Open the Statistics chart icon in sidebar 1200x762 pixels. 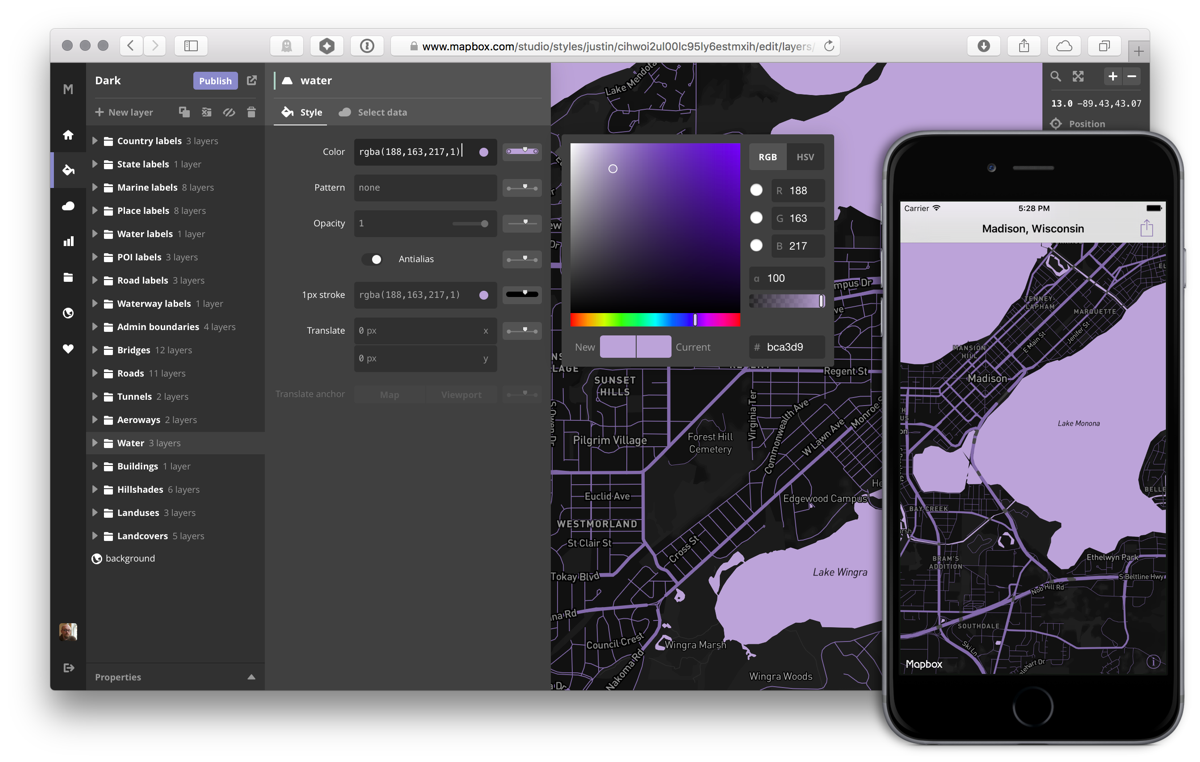coord(67,241)
